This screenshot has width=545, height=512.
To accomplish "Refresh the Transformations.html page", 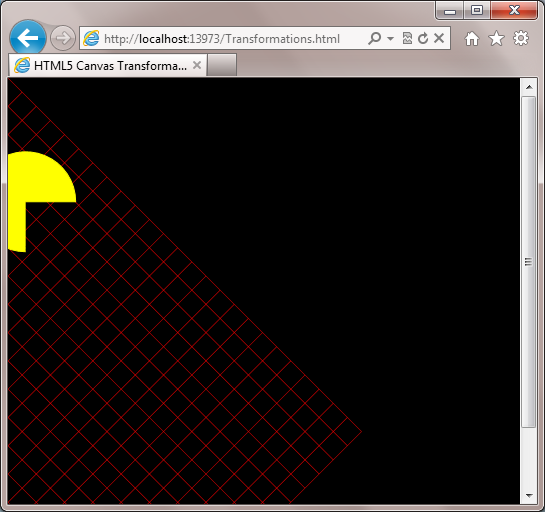I will 423,38.
